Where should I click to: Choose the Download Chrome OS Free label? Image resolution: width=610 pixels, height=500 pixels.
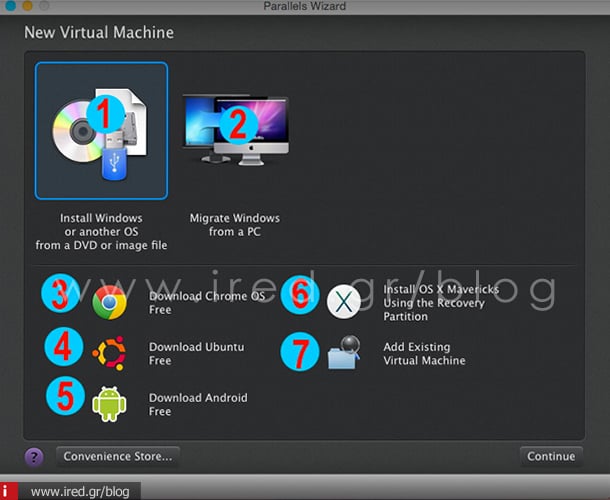(207, 303)
